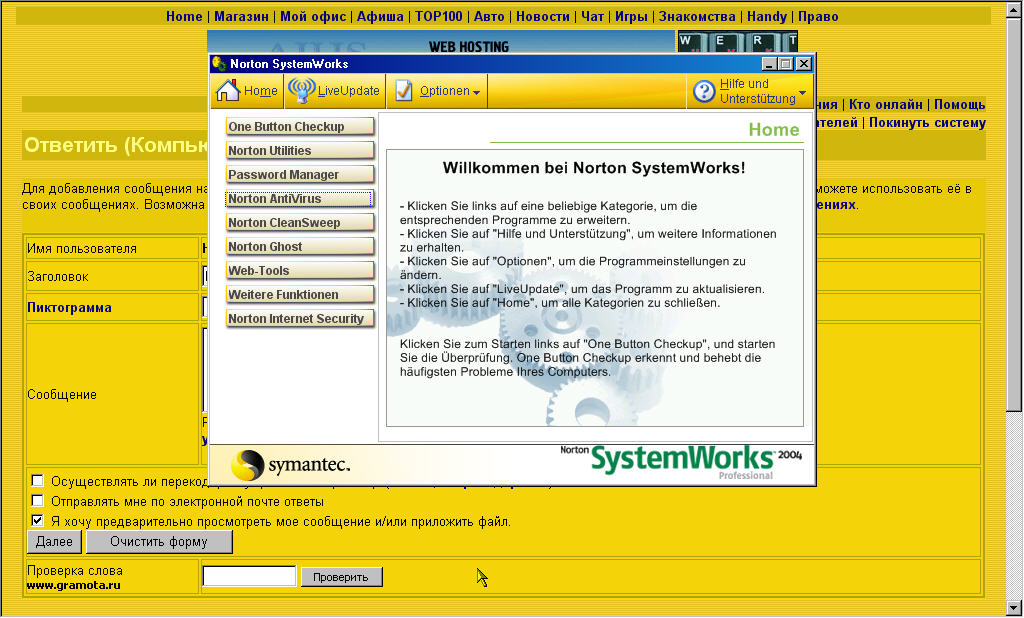This screenshot has height=618, width=1024.
Task: Toggle the checkbox 'Осуществлять ли перекод'
Action: (x=38, y=481)
